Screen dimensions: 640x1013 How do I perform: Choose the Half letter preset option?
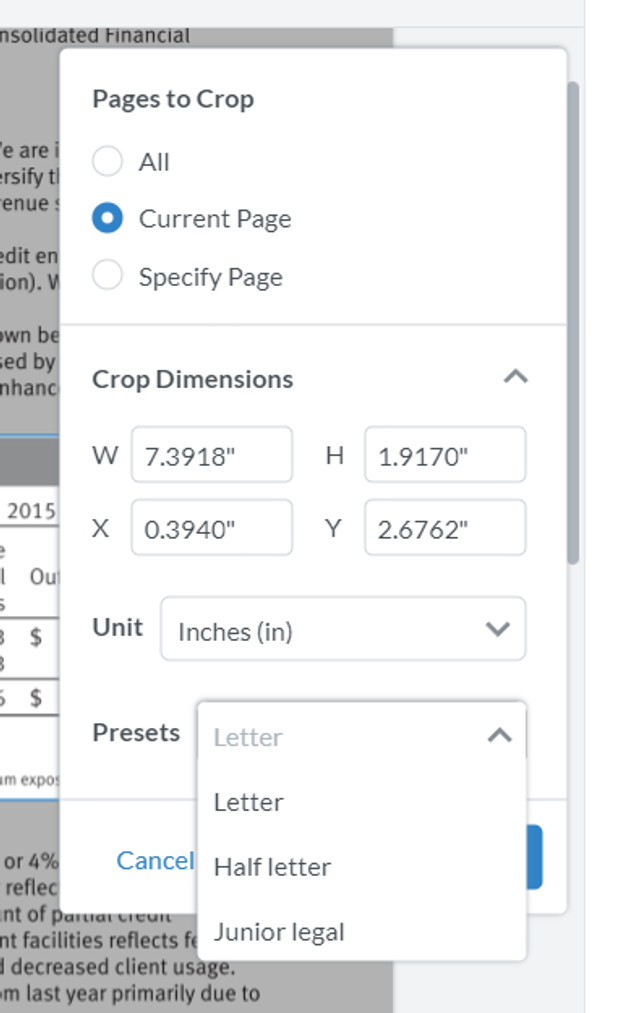(x=270, y=866)
